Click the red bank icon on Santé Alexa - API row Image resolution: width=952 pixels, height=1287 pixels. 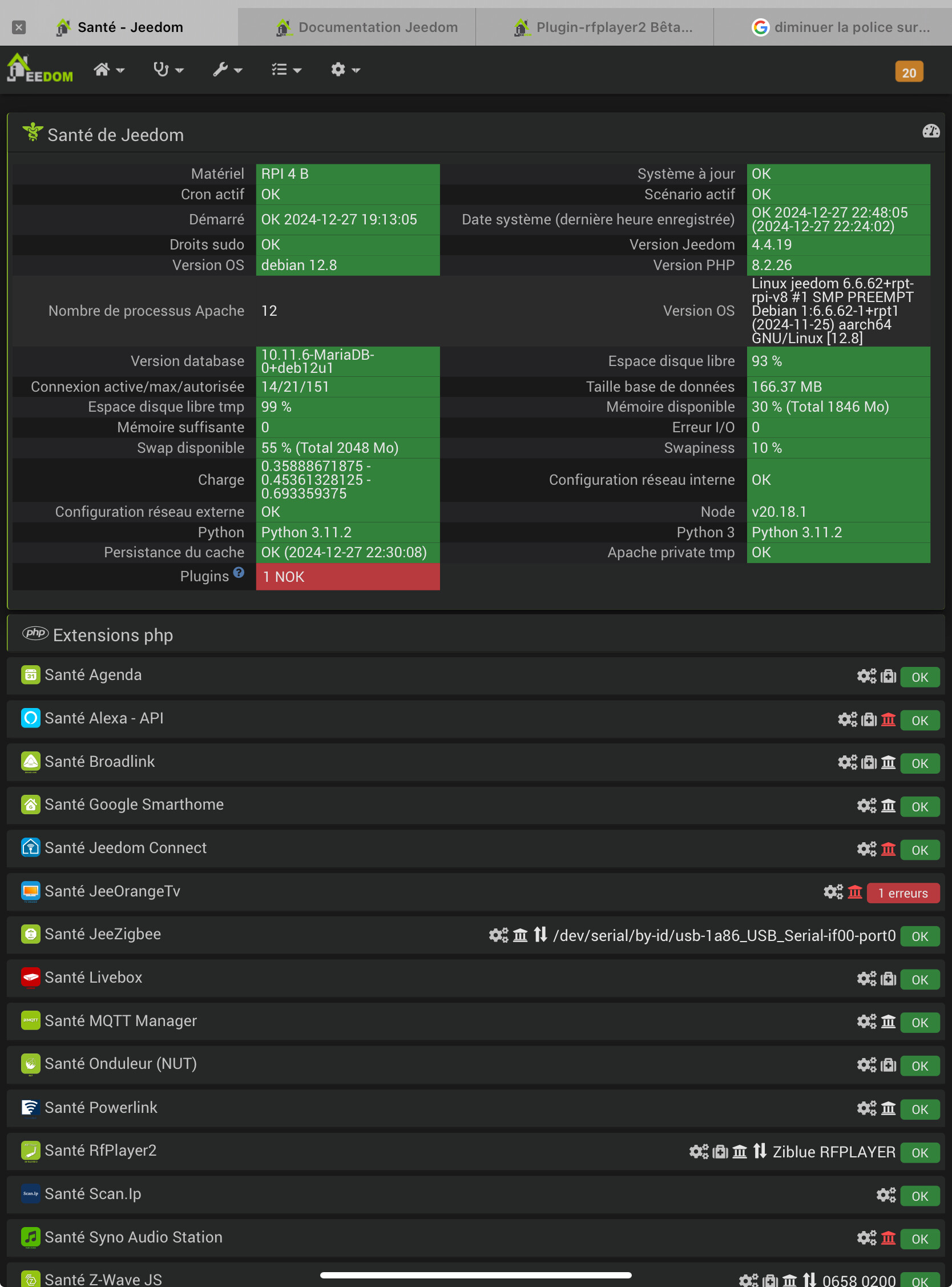pyautogui.click(x=889, y=719)
